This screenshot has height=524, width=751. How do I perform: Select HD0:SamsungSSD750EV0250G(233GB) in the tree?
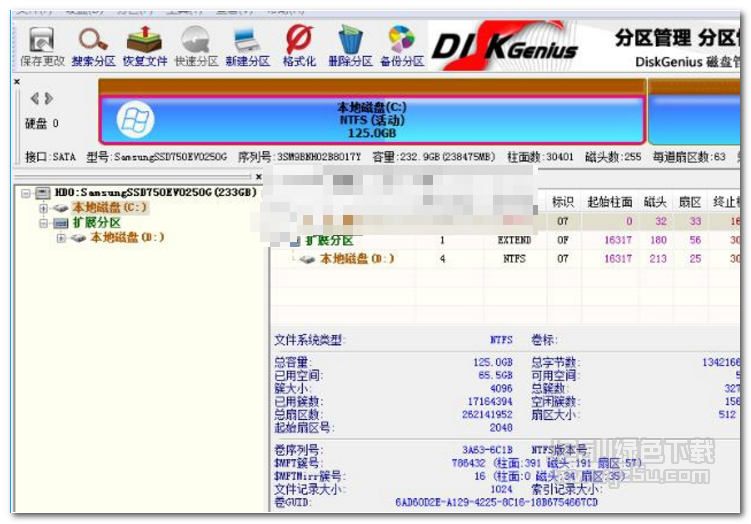(x=156, y=193)
